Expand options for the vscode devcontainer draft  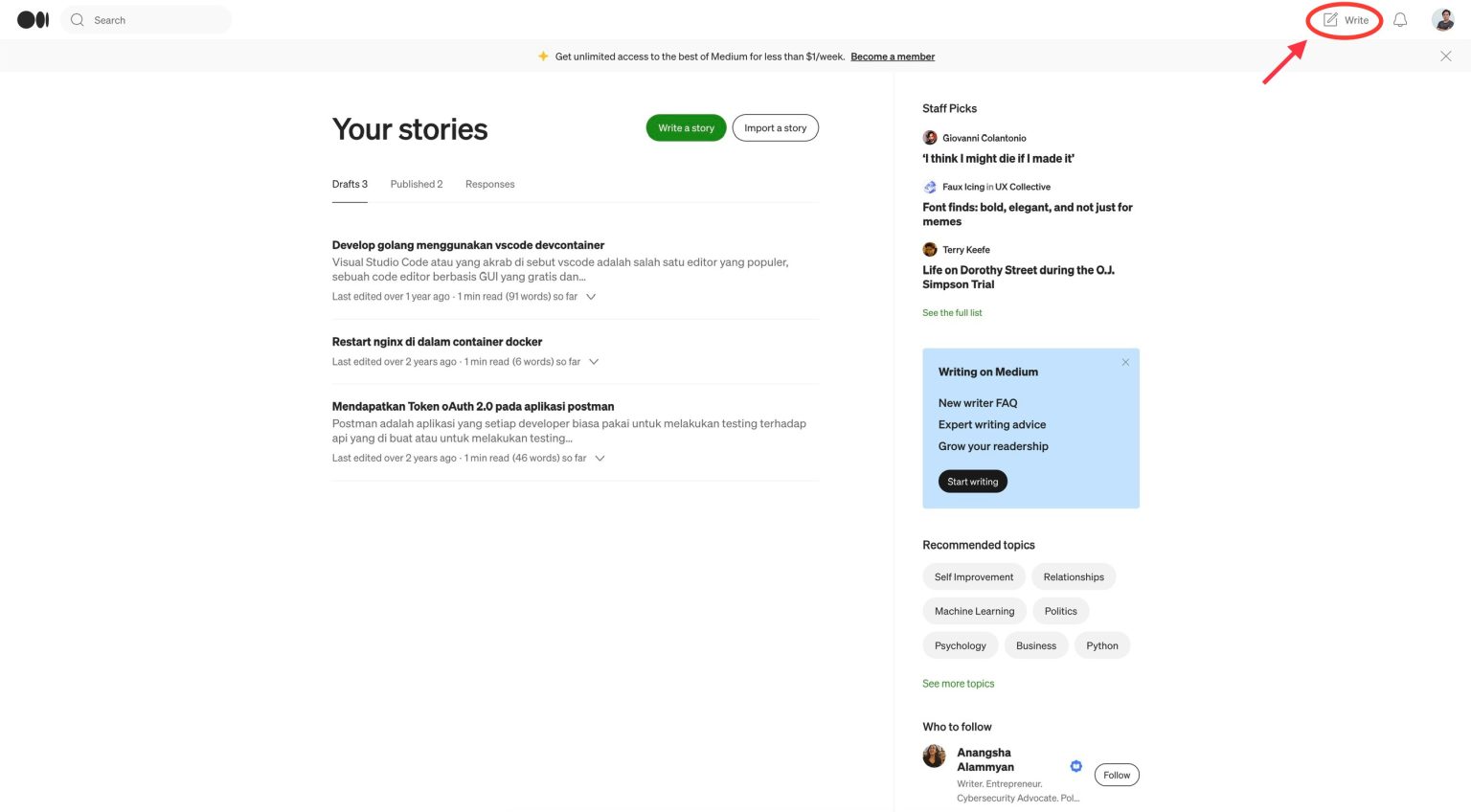point(591,297)
